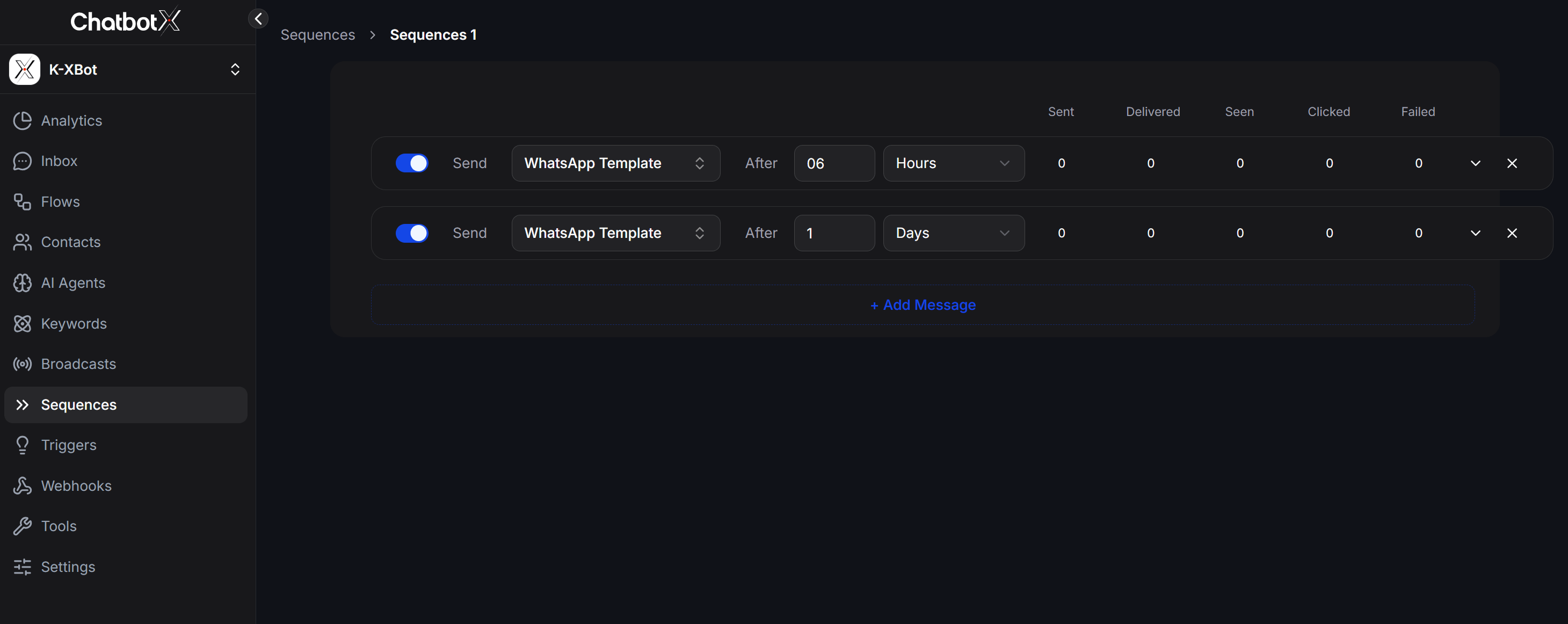The image size is (1568, 624).
Task: Expand the 06 Hours message row
Action: pyautogui.click(x=1475, y=163)
